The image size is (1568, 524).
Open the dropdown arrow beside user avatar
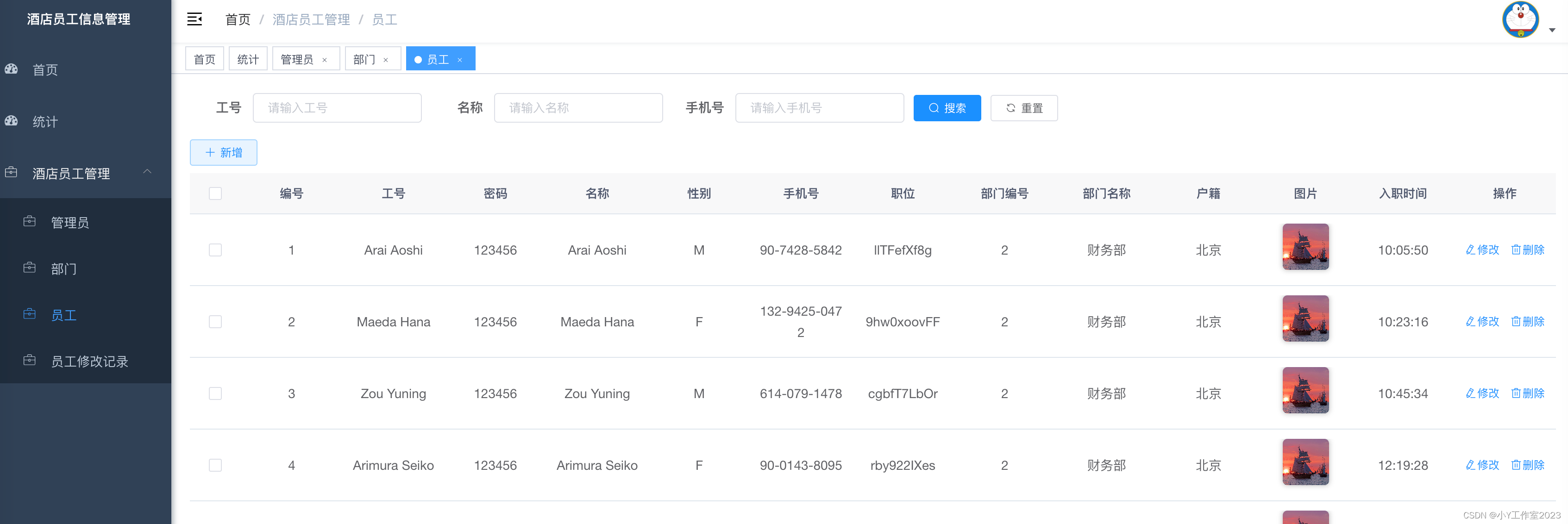(x=1552, y=30)
